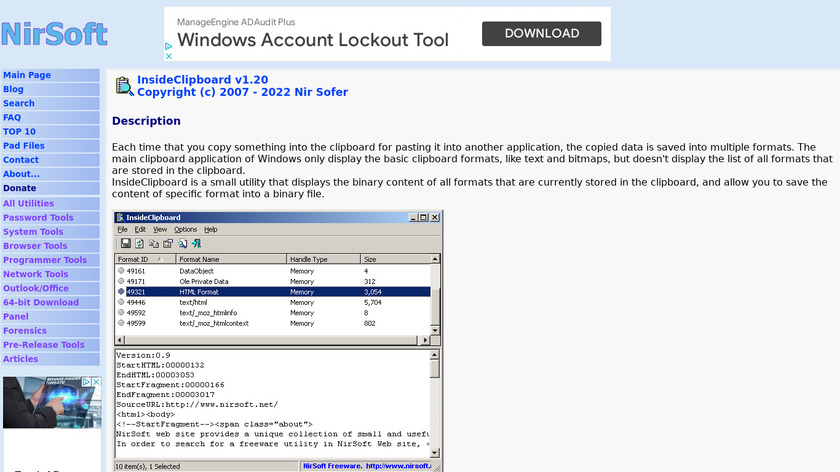Image resolution: width=840 pixels, height=472 pixels.
Task: Click the Copy icon in InsideClipboard toolbar
Action: pos(154,243)
